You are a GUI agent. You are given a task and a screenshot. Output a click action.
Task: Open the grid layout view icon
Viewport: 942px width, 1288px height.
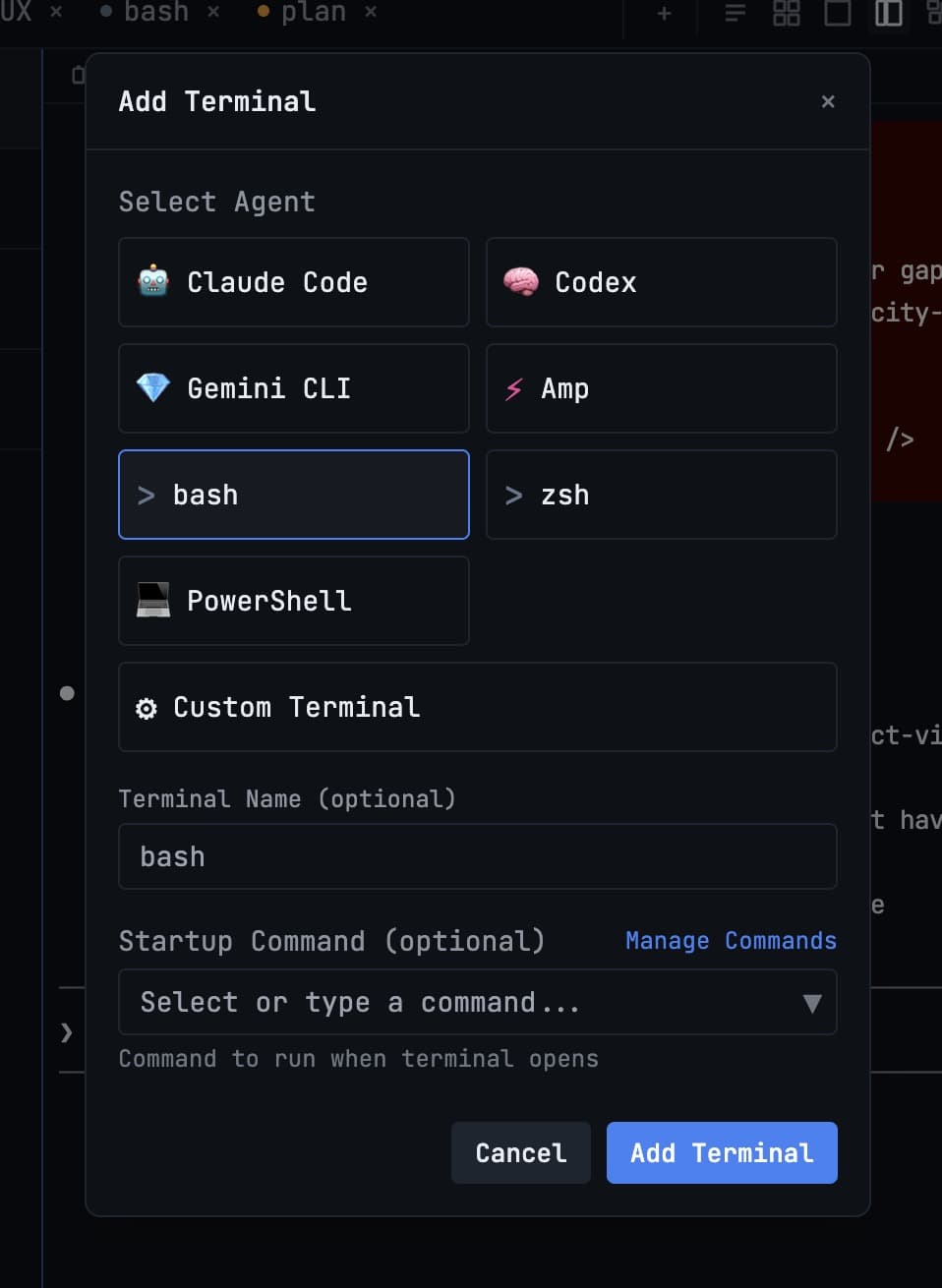[x=786, y=14]
